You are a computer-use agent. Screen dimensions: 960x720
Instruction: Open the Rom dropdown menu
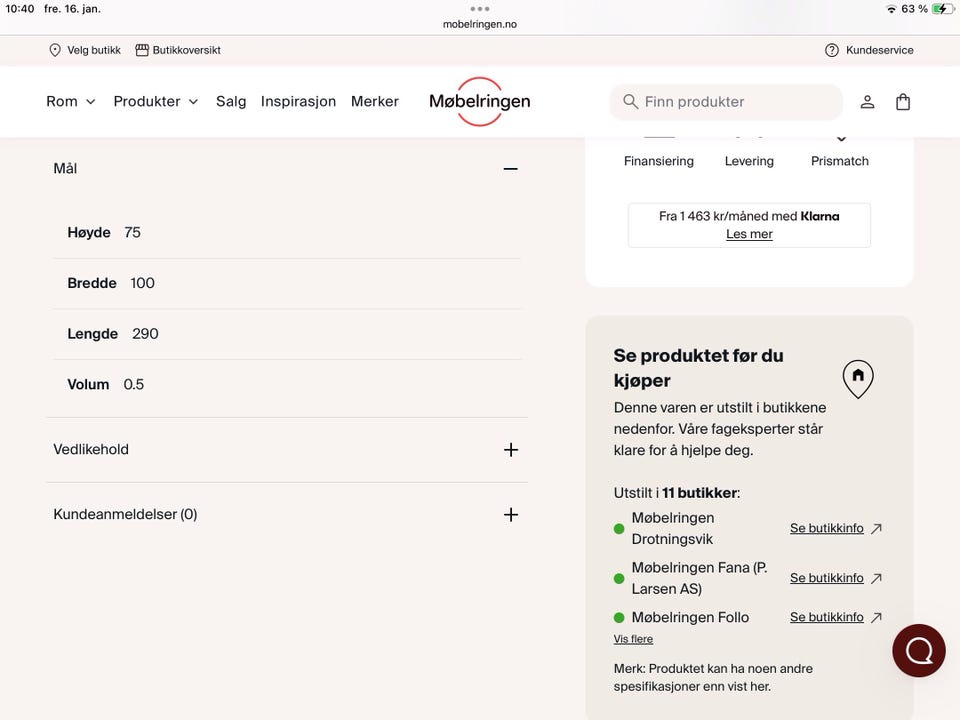[70, 102]
